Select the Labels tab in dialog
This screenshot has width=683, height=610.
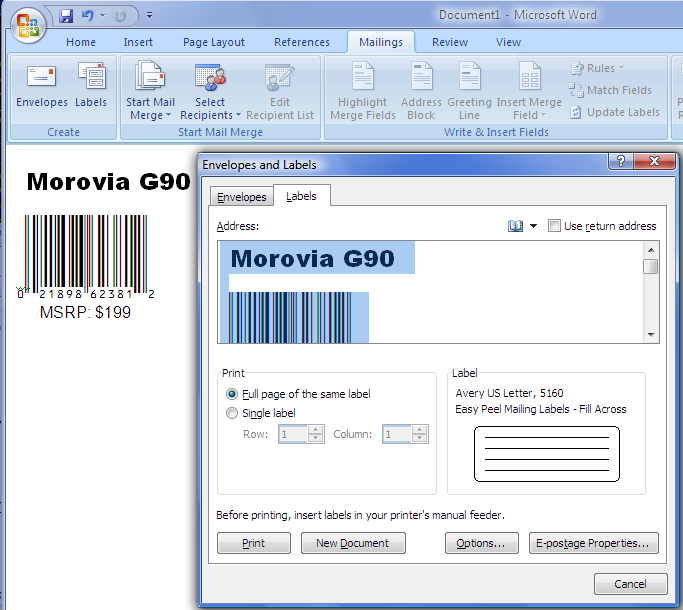tap(301, 196)
